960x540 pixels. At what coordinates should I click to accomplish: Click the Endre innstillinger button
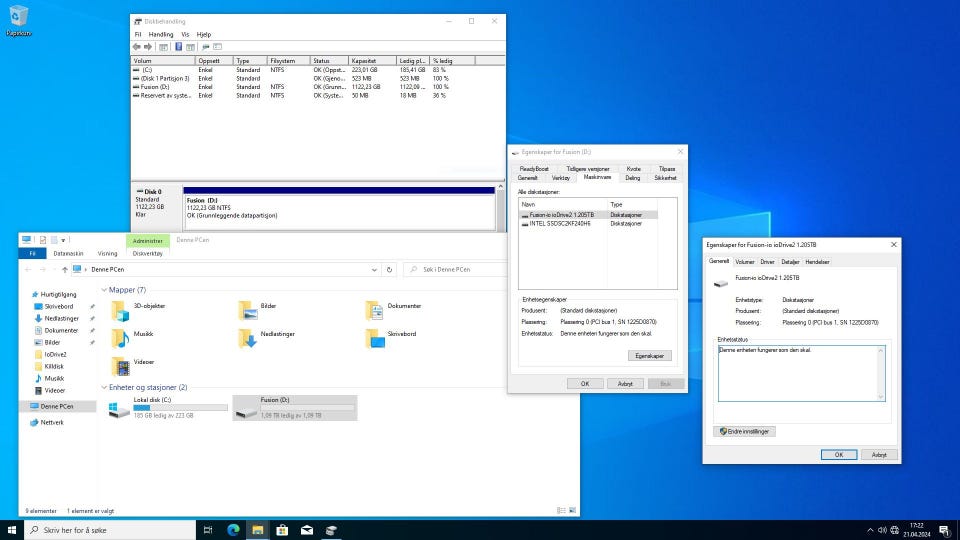746,431
